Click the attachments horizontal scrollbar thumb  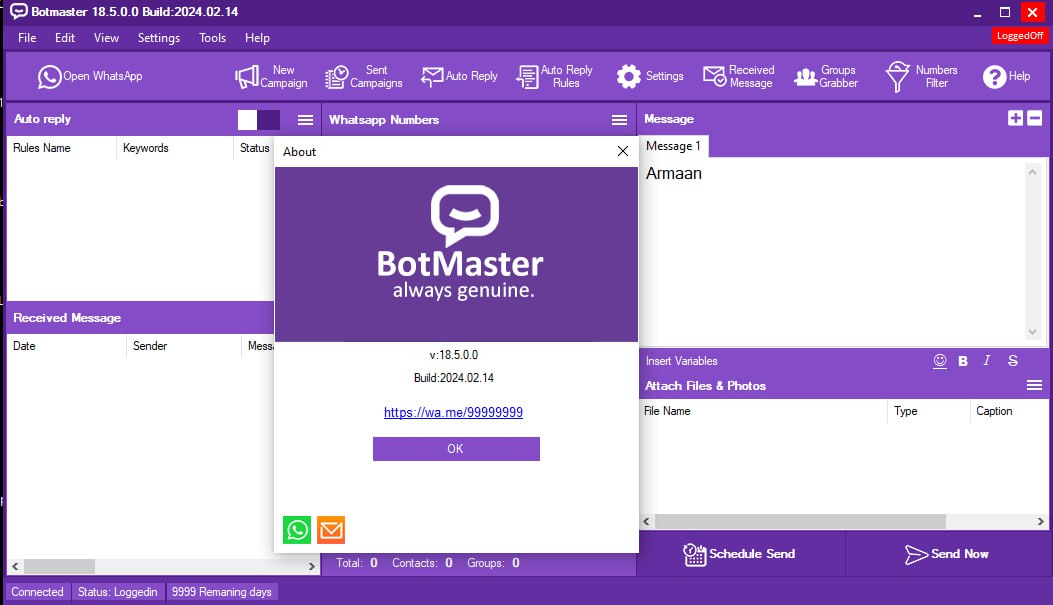click(x=800, y=521)
